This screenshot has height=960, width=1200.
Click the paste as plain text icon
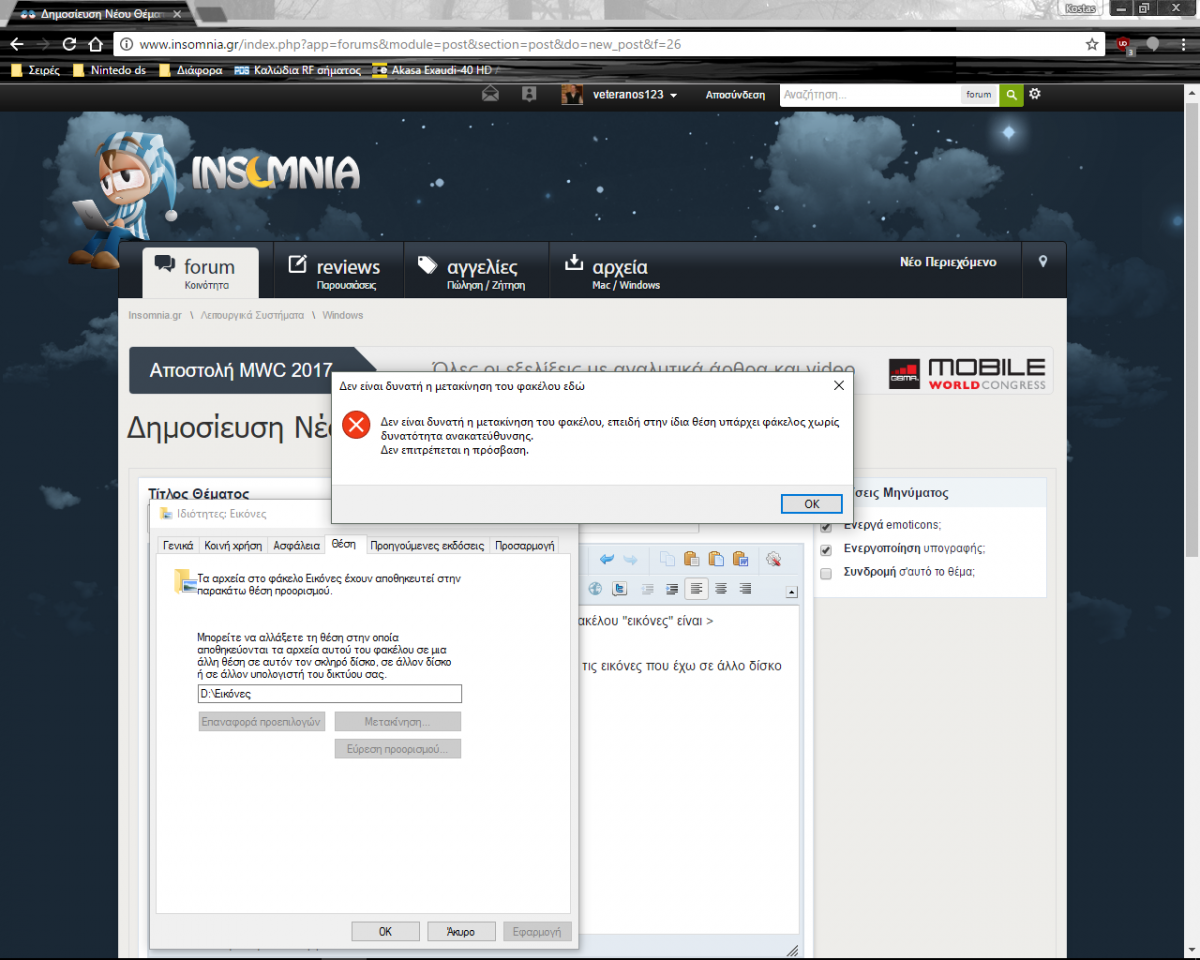(715, 559)
